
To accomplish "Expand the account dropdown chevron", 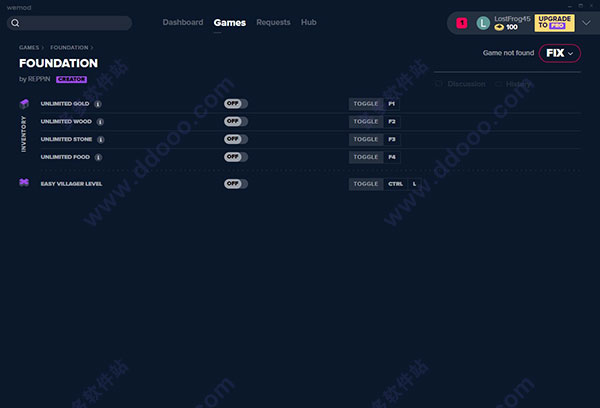I will 586,23.
